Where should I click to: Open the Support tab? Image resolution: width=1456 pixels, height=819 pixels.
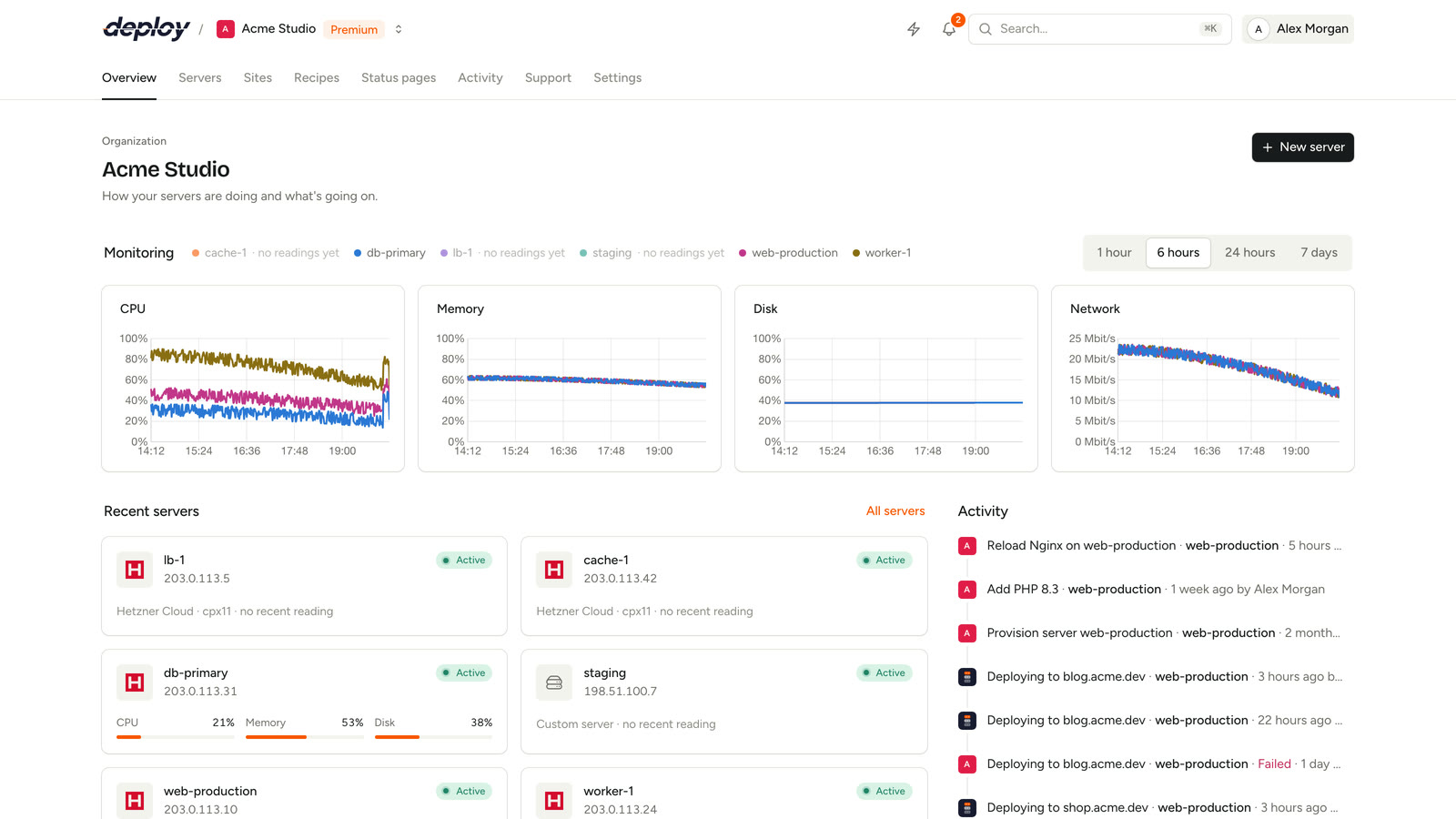(x=548, y=78)
